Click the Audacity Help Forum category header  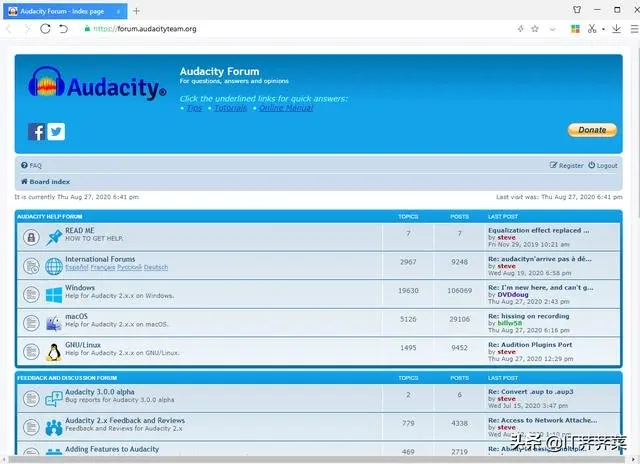[50, 216]
